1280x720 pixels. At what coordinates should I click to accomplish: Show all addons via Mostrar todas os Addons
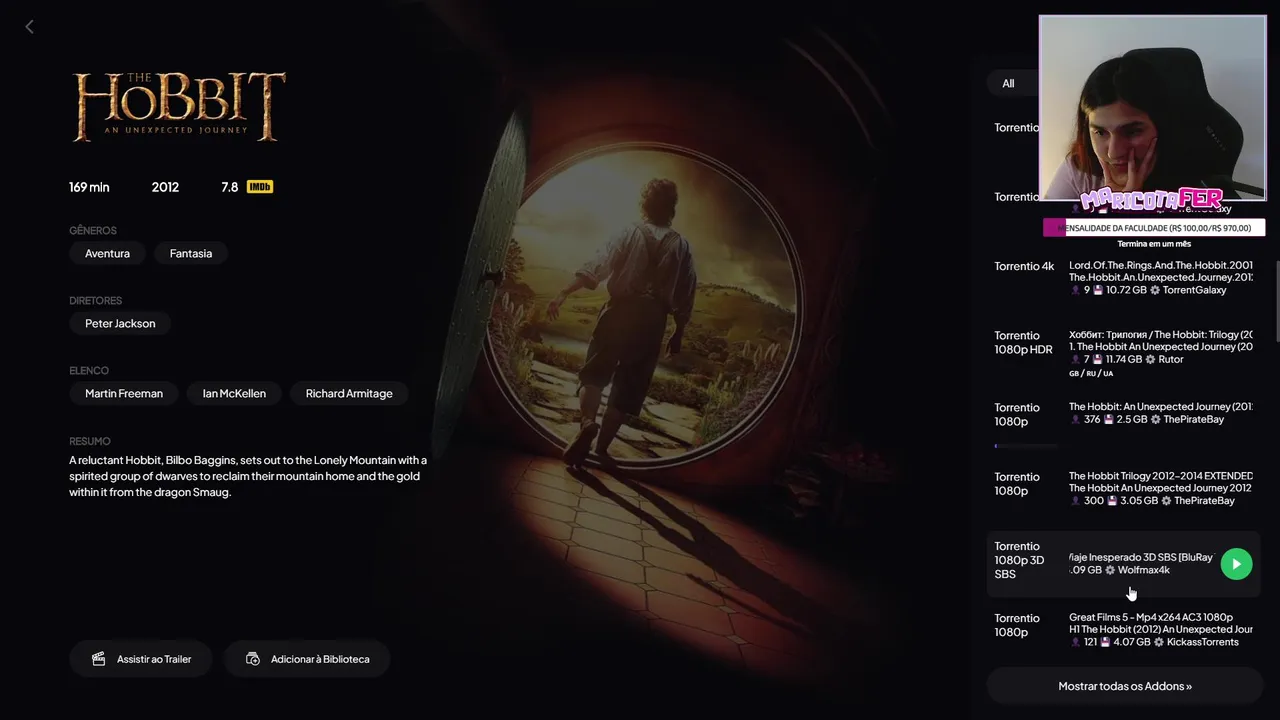pos(1125,686)
